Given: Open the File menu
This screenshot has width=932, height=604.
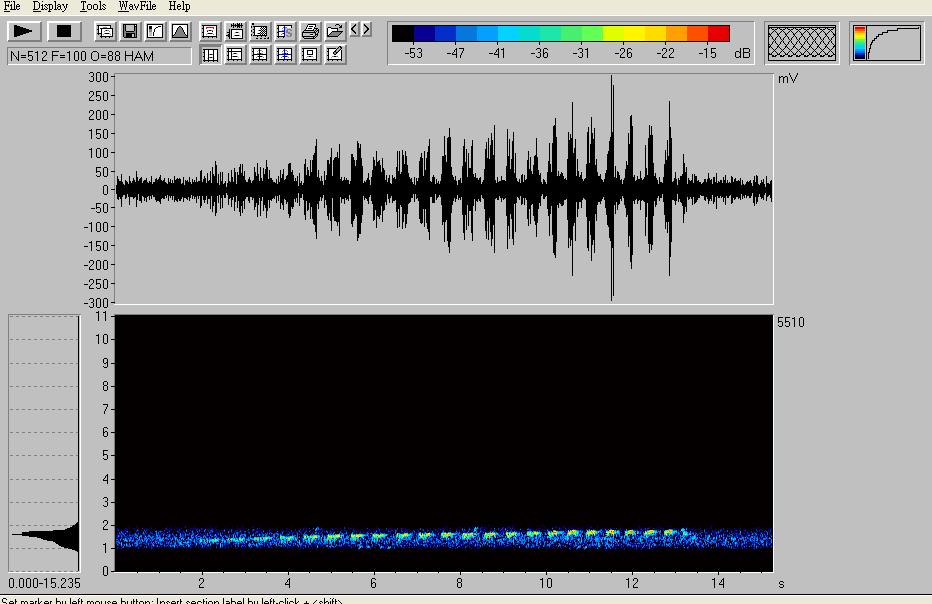Looking at the screenshot, I should tap(12, 6).
